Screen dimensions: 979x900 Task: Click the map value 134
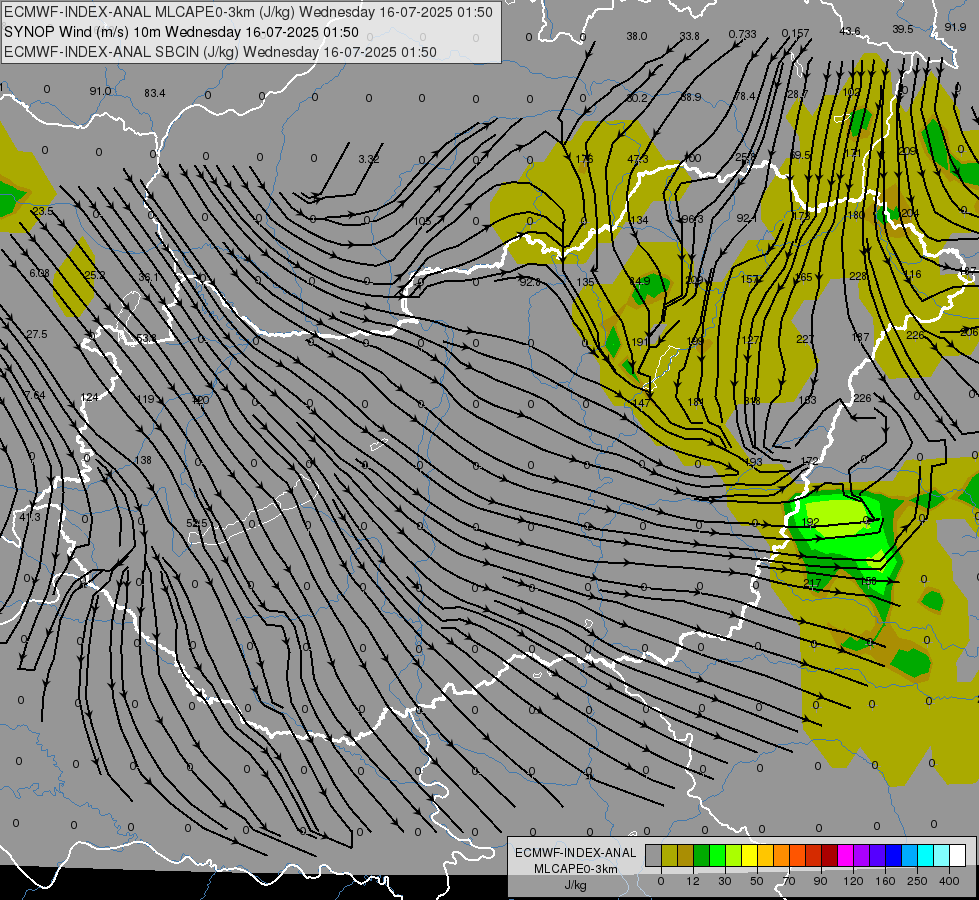pyautogui.click(x=639, y=220)
